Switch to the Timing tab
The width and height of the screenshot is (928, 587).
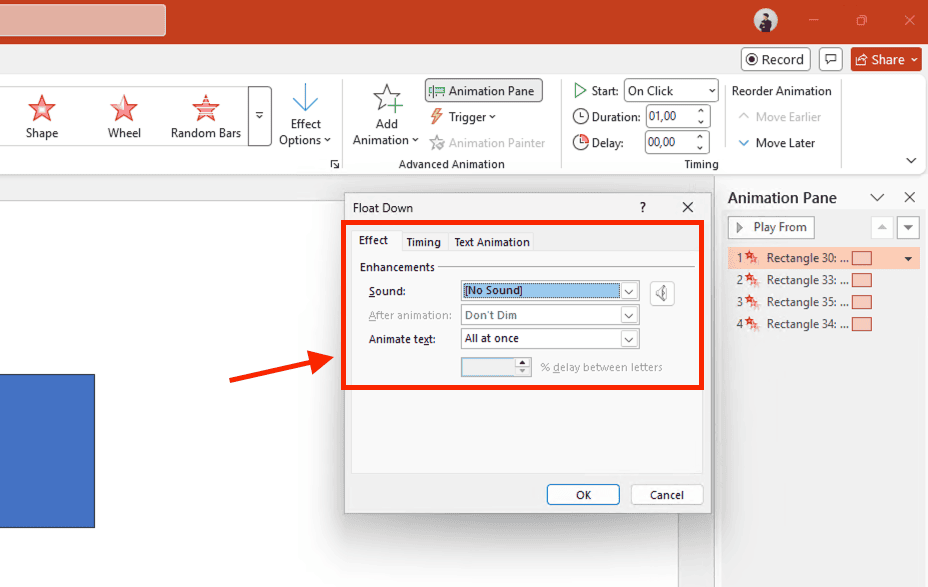(423, 241)
